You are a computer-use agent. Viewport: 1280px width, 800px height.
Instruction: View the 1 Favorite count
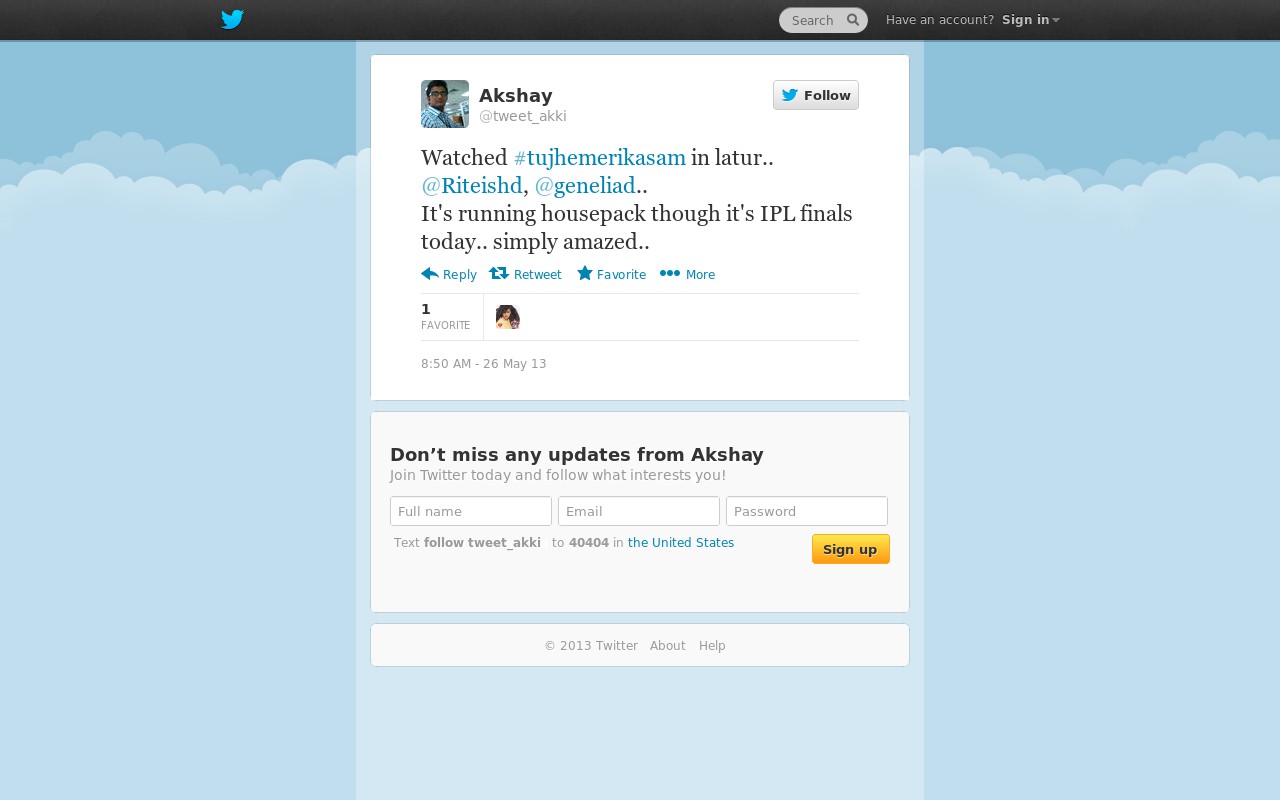tap(446, 317)
